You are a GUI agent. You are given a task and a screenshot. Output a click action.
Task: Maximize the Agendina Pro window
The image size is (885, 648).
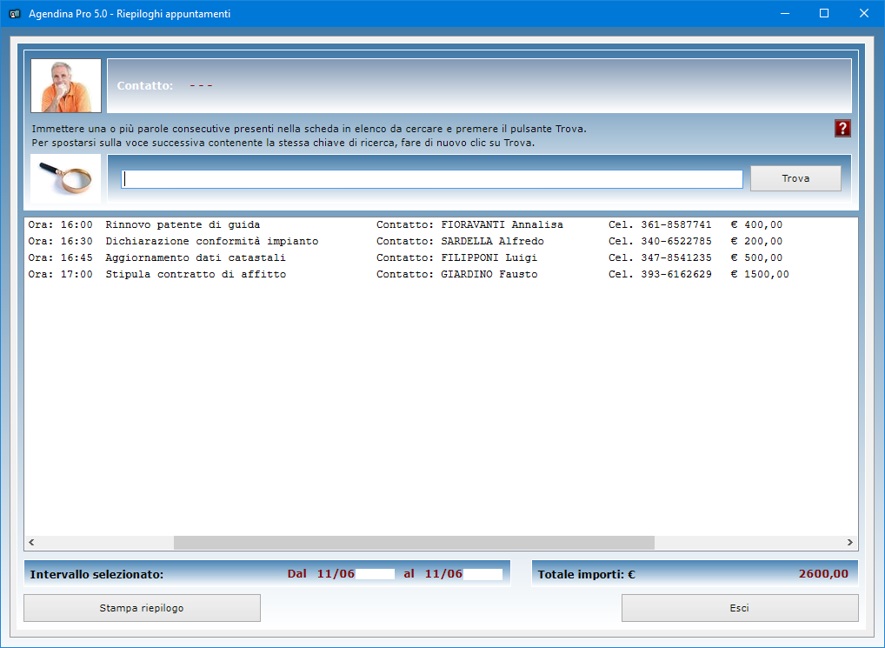pos(824,14)
